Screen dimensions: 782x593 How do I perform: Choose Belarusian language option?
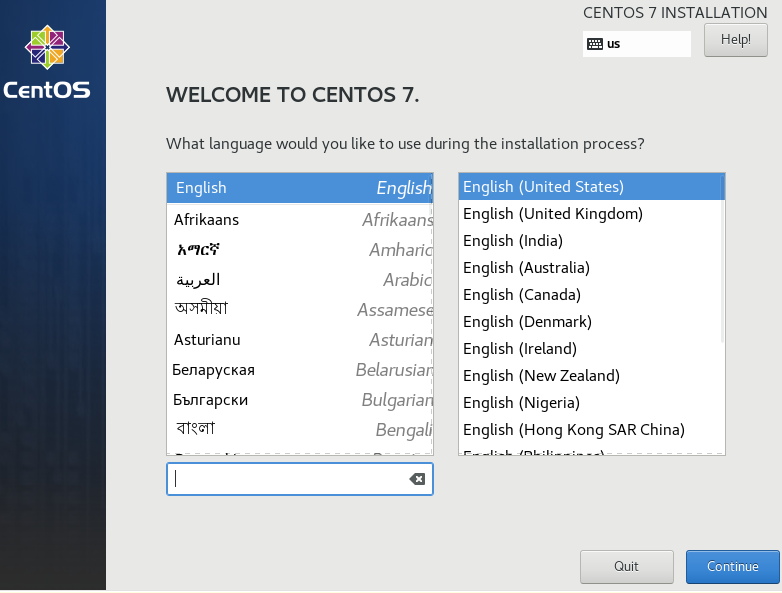(x=300, y=370)
